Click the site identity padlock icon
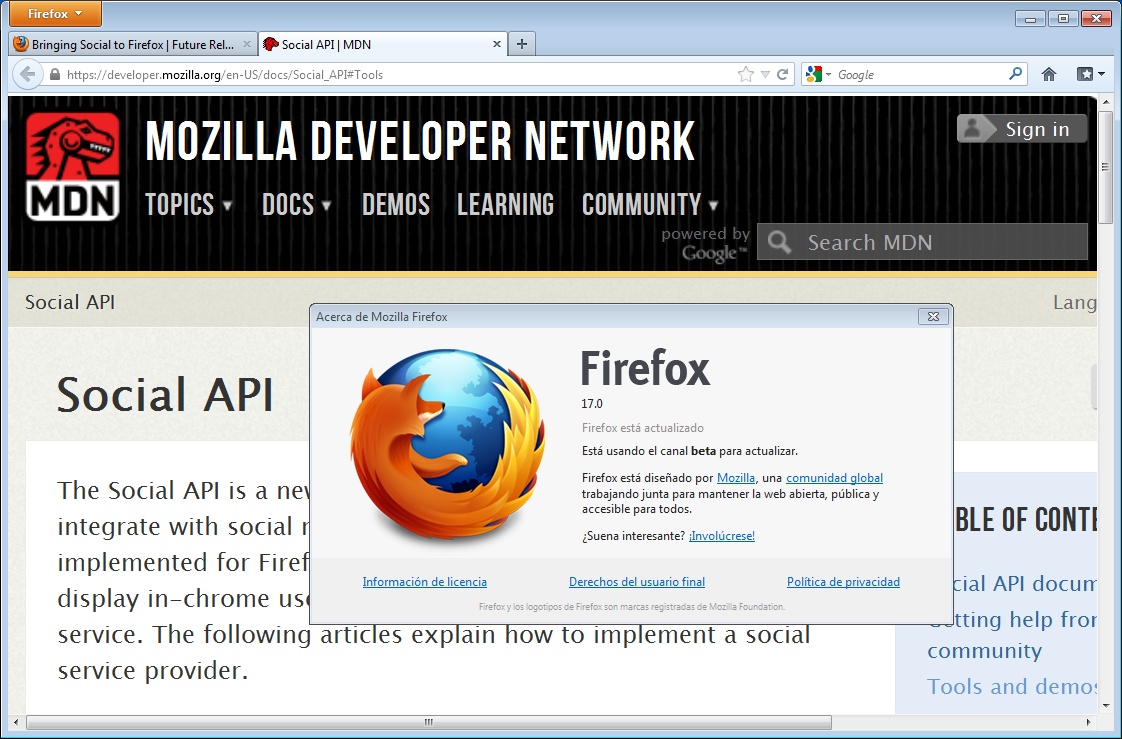 click(54, 74)
